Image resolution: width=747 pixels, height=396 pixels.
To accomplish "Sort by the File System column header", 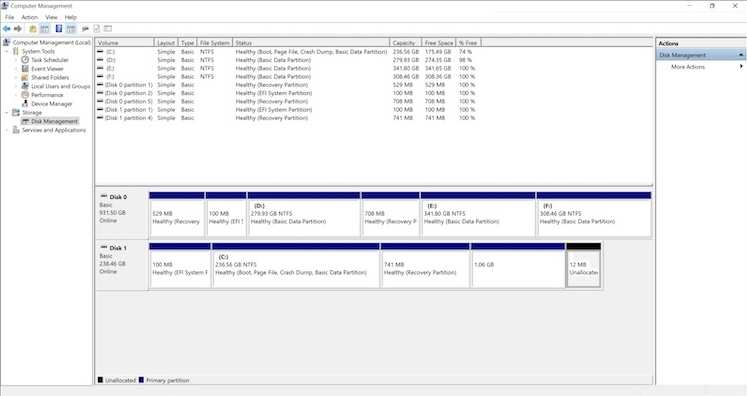I will point(215,42).
